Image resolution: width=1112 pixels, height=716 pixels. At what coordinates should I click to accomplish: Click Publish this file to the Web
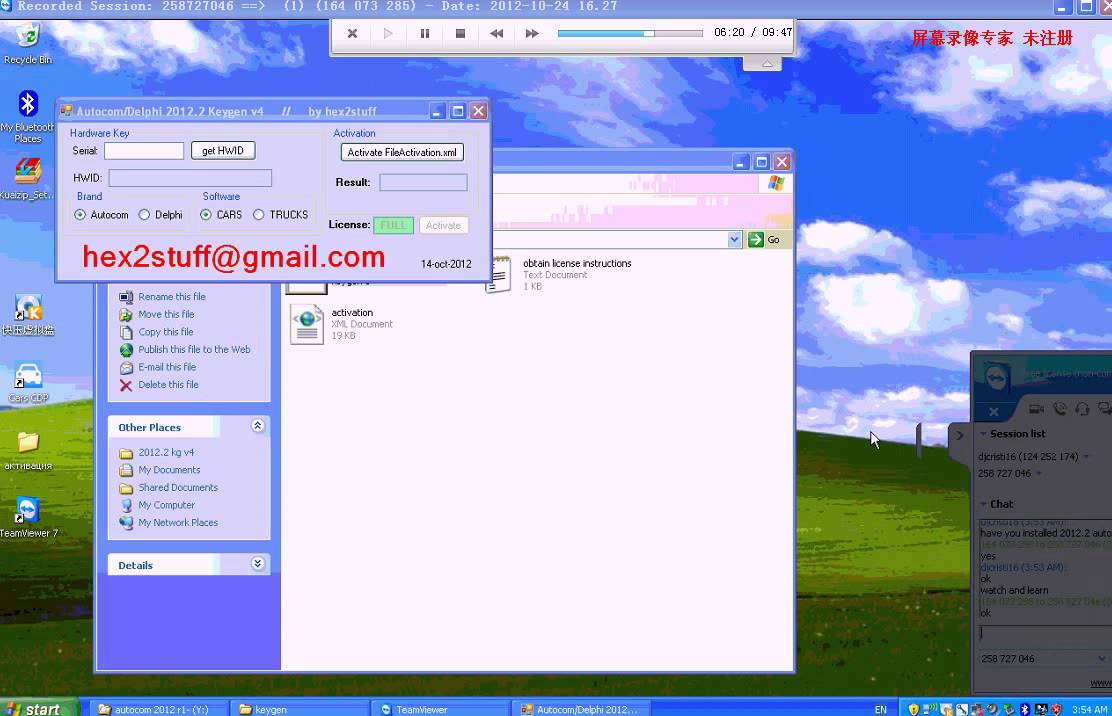tap(194, 349)
